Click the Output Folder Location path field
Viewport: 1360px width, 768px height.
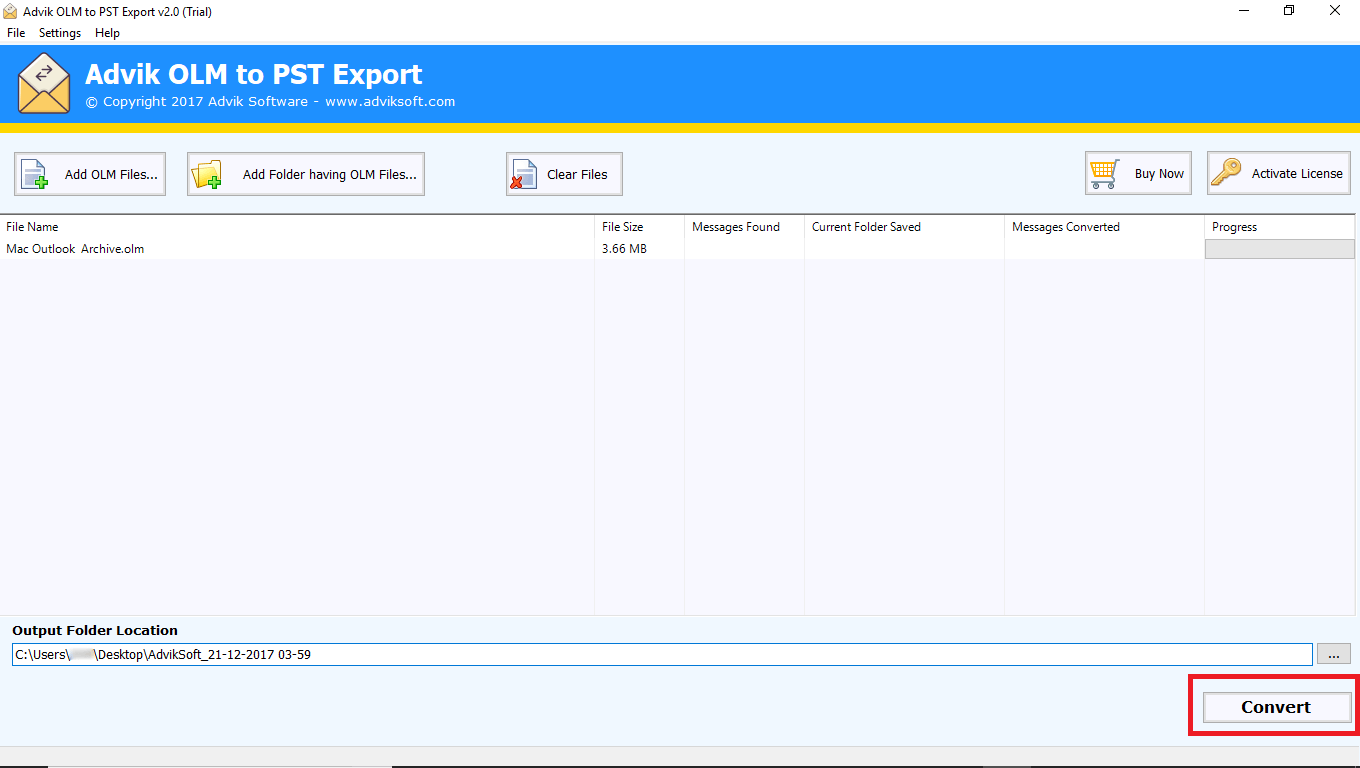pos(662,654)
